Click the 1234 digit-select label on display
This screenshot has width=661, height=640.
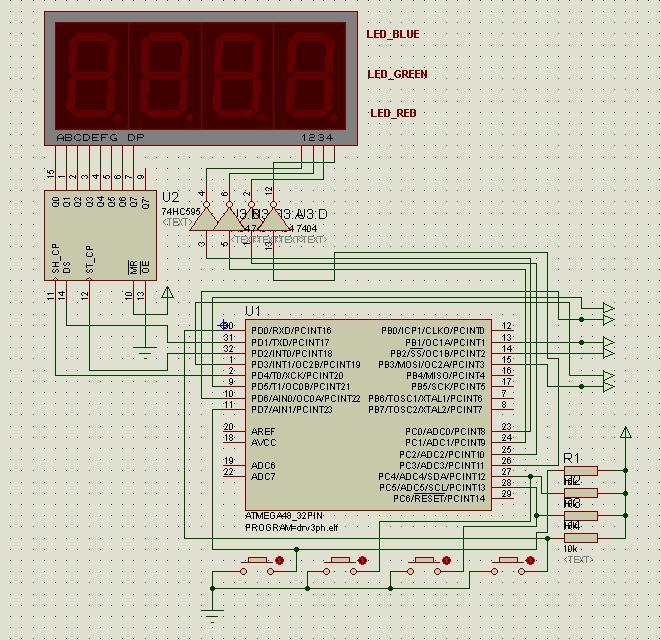point(317,137)
